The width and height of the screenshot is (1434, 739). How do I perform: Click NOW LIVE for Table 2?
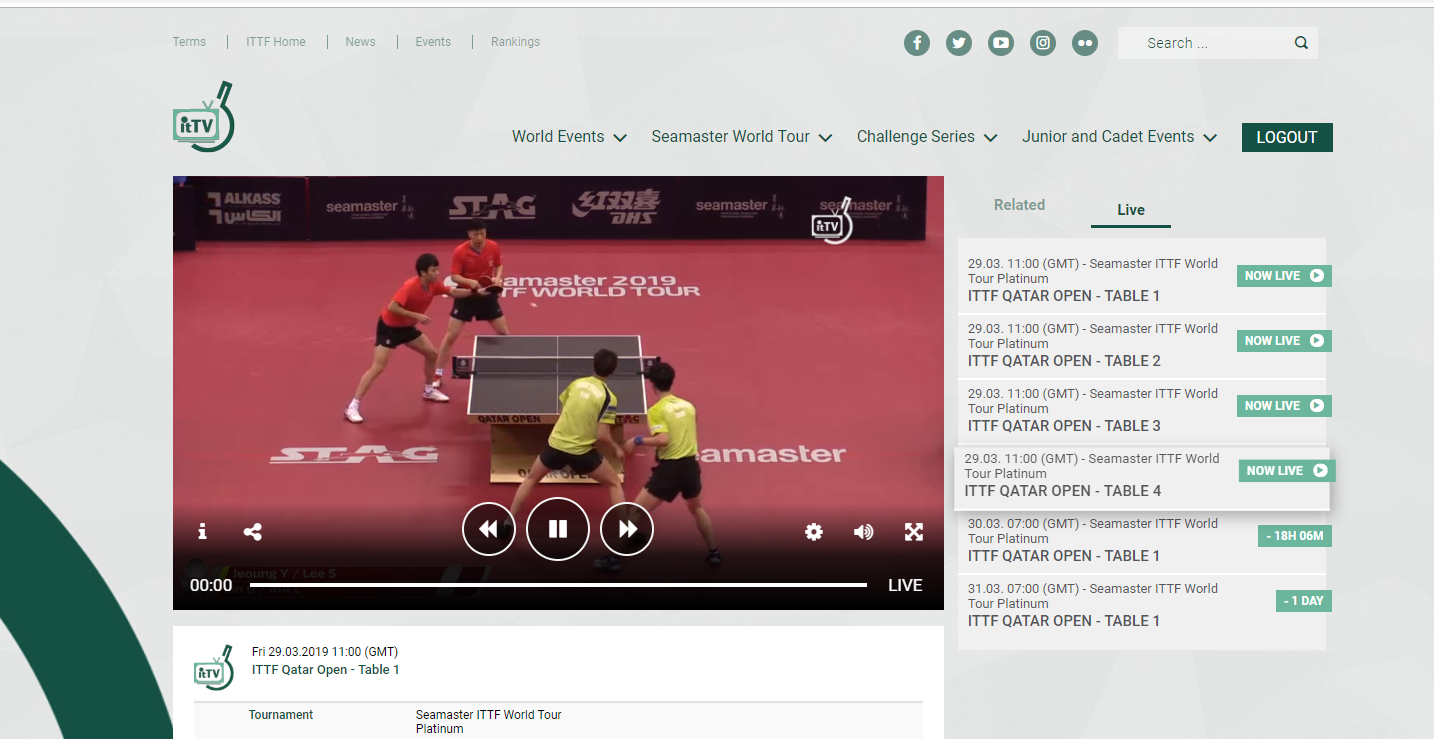pyautogui.click(x=1284, y=341)
